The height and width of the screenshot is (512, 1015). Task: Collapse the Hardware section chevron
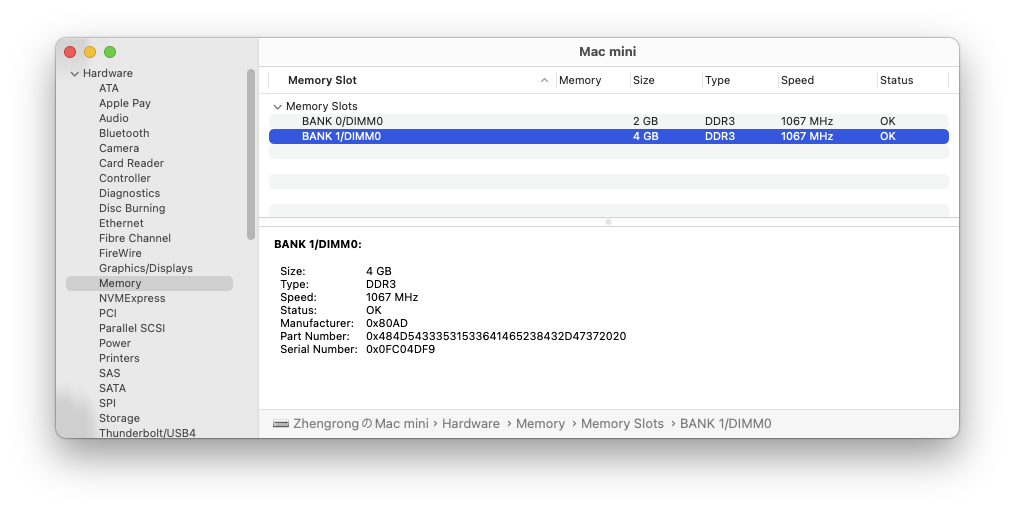(x=74, y=74)
